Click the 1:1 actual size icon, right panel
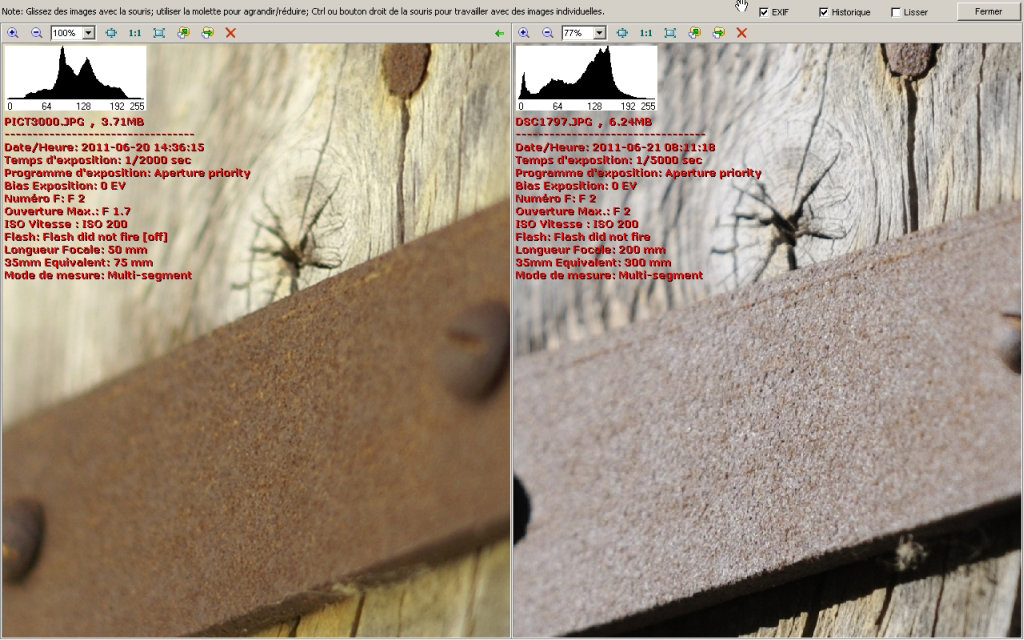The width and height of the screenshot is (1024, 640). (x=646, y=33)
